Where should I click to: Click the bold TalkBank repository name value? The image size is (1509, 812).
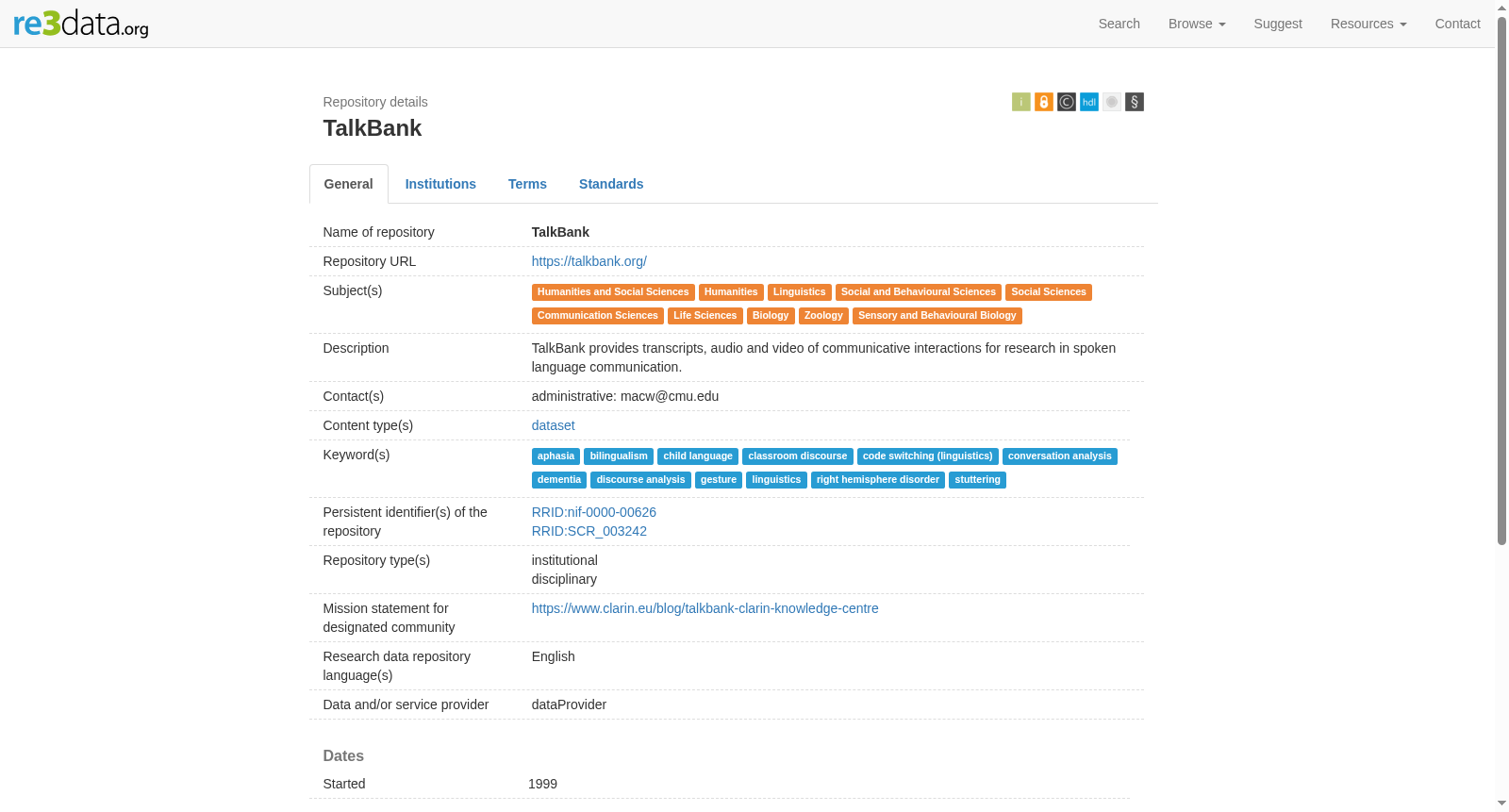[560, 232]
